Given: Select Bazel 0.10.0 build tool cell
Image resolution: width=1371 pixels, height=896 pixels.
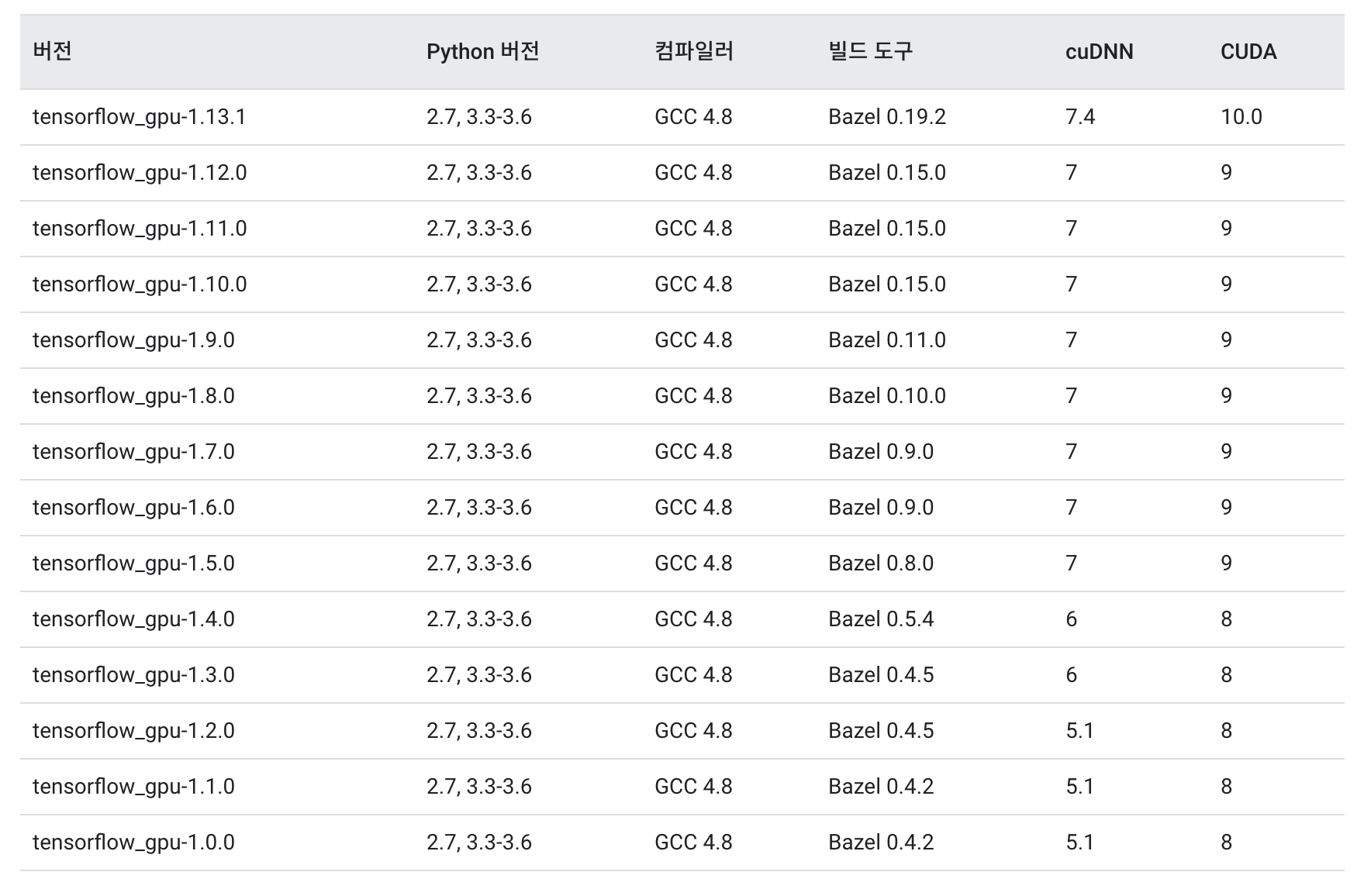Looking at the screenshot, I should coord(887,396).
